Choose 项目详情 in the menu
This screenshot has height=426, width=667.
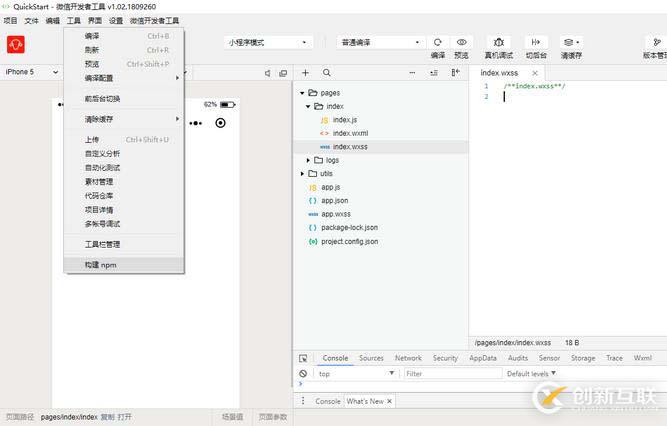(x=124, y=210)
